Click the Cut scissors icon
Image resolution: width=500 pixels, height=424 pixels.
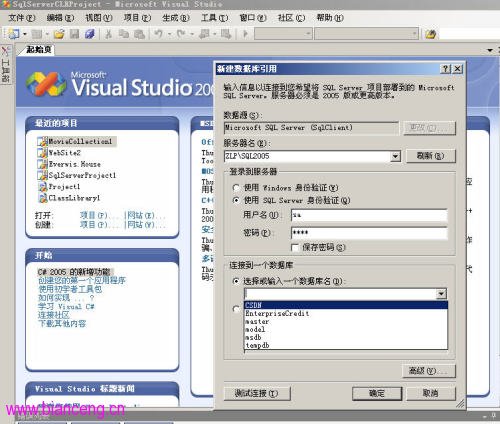coord(108,34)
